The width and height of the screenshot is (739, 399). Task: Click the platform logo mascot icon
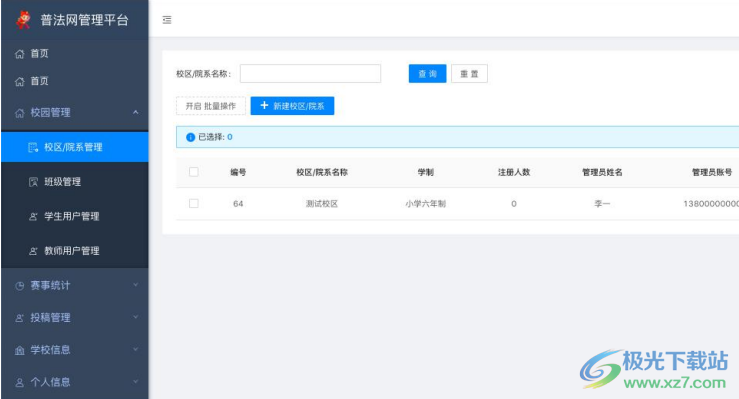[23, 20]
